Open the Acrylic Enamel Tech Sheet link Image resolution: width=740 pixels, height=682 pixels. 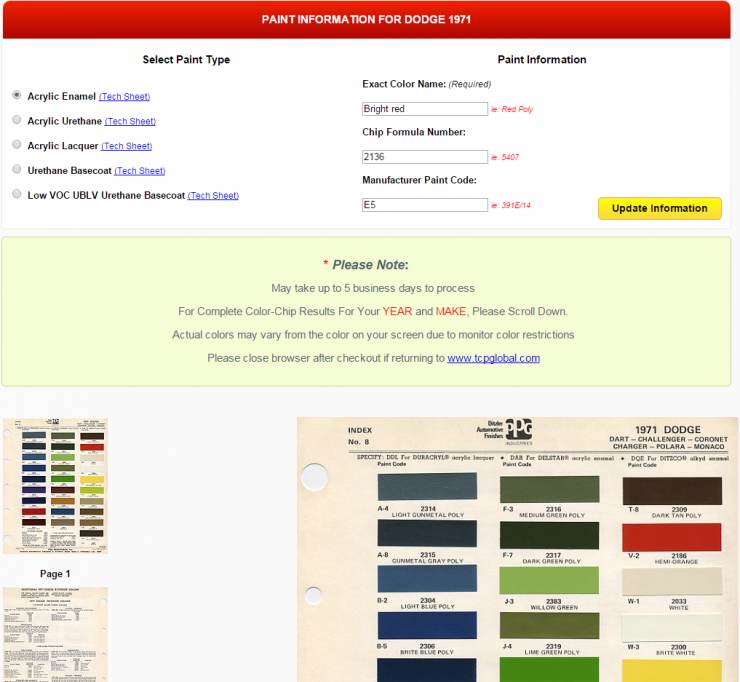pyautogui.click(x=125, y=96)
